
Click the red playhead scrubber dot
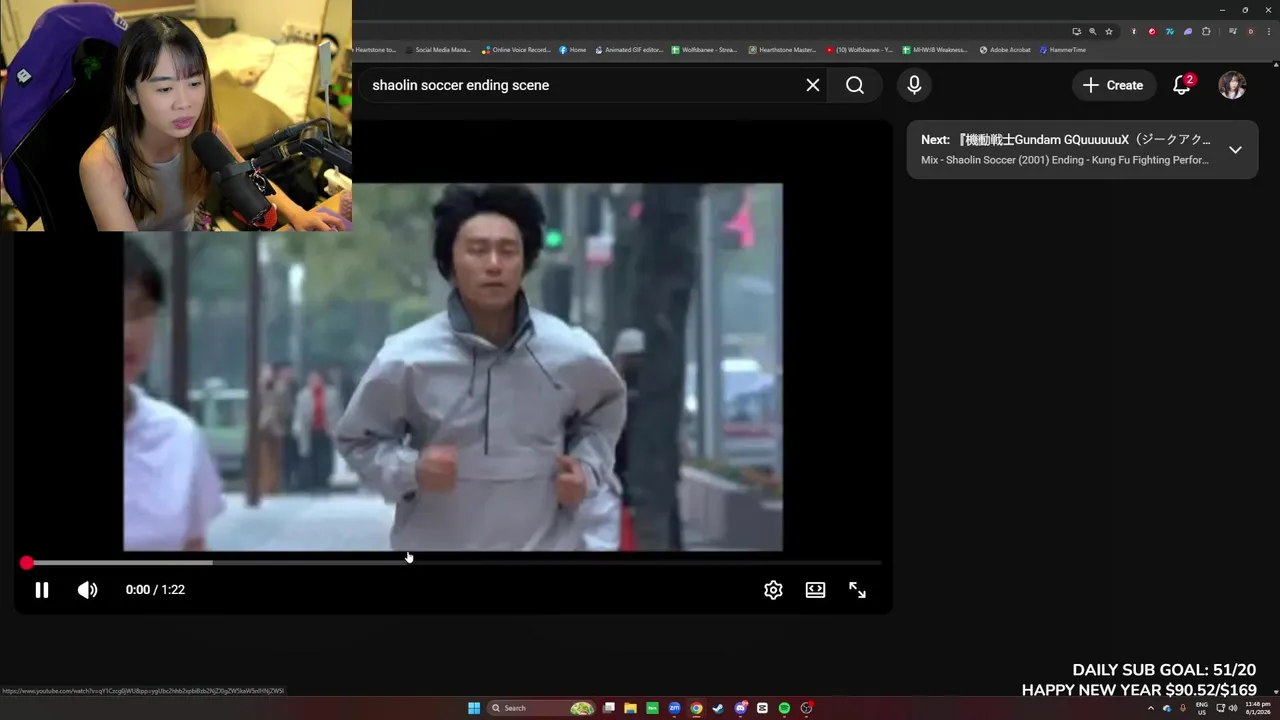tap(26, 563)
